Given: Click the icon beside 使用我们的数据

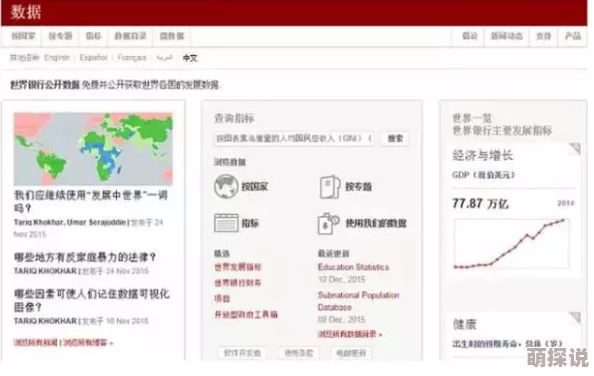Looking at the screenshot, I should 328,223.
